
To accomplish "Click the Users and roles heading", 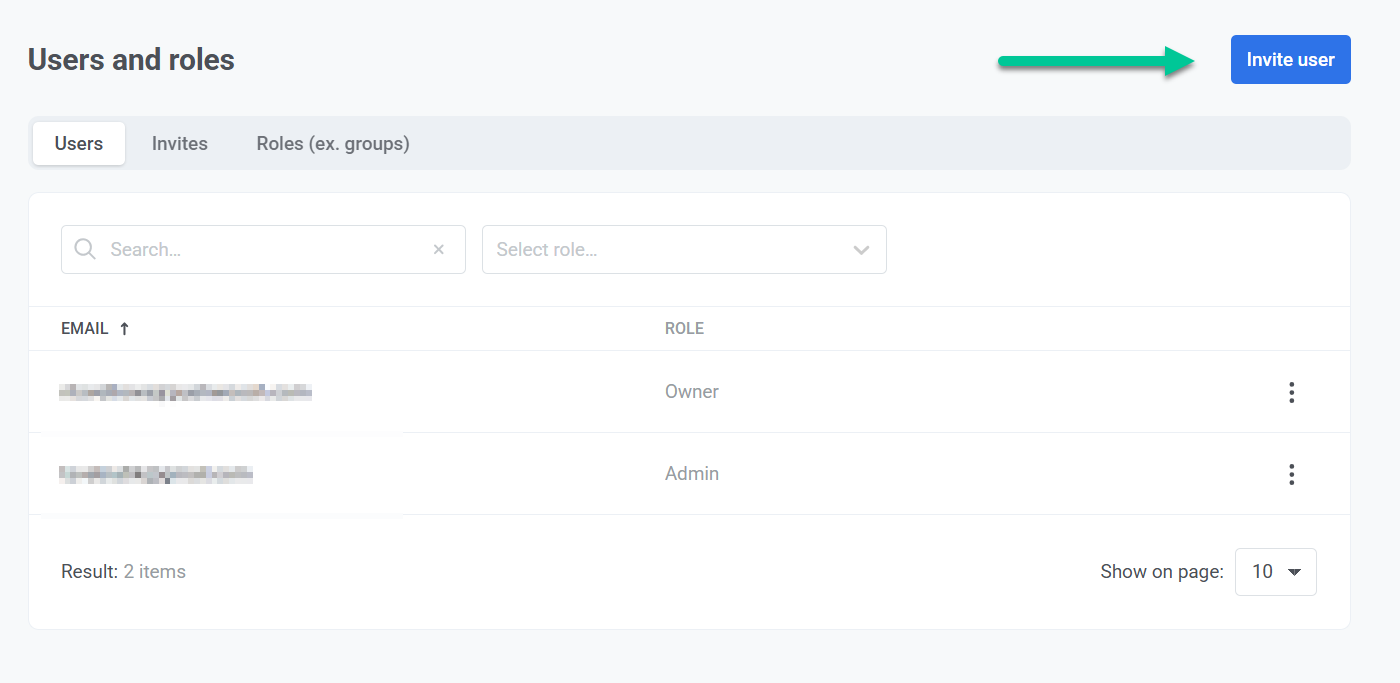I will 131,60.
